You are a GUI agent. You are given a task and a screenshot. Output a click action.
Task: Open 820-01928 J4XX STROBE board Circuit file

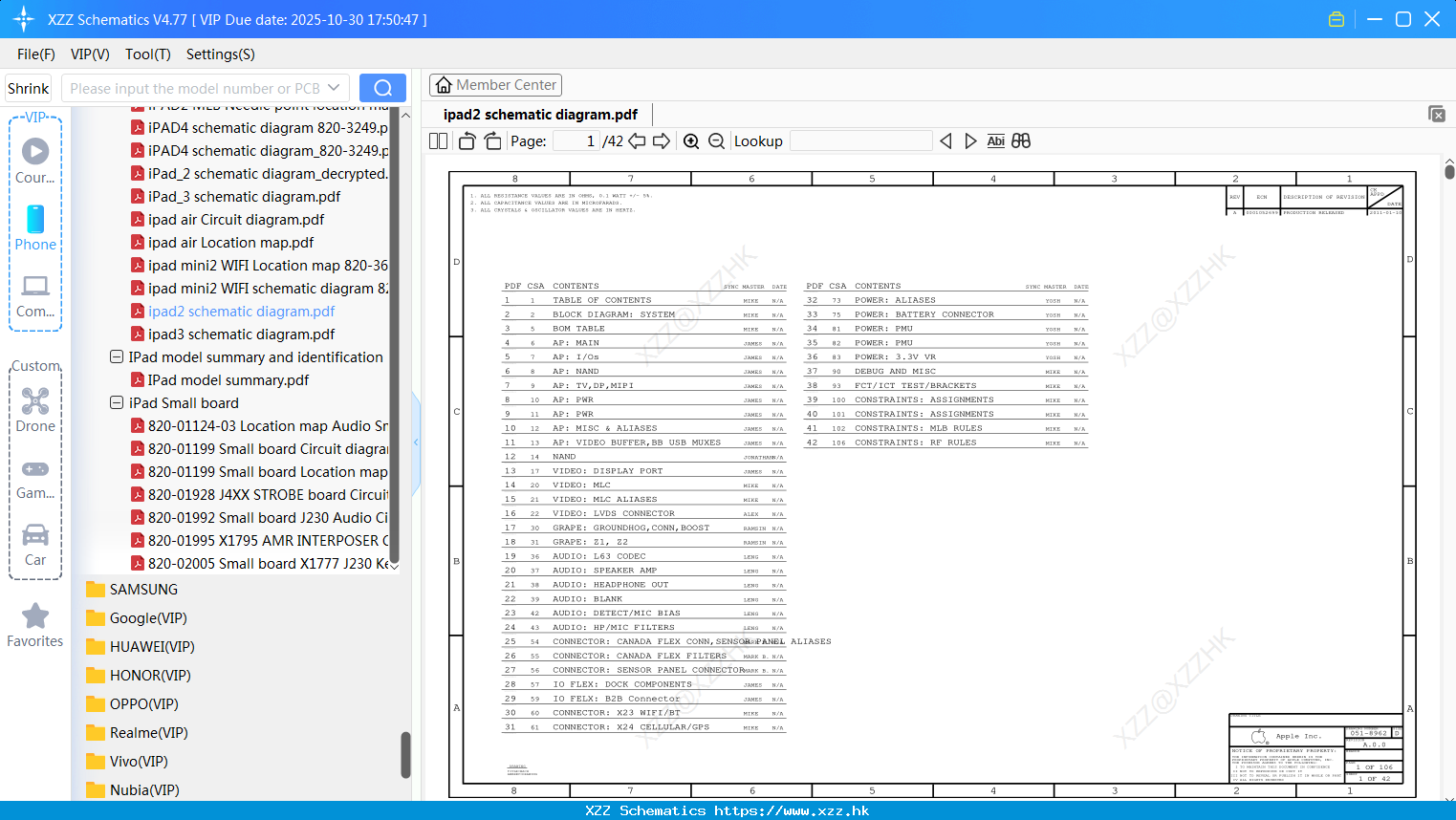(x=259, y=494)
